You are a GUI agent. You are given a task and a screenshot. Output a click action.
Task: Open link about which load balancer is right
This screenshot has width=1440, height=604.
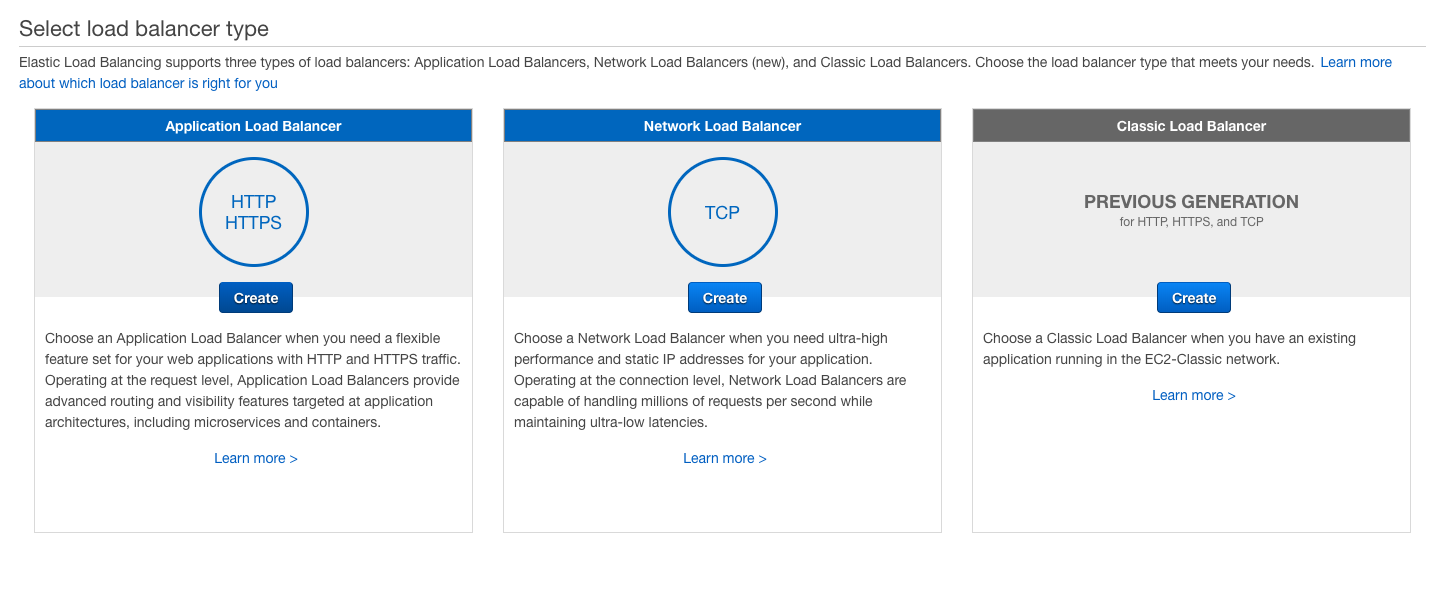click(x=148, y=82)
